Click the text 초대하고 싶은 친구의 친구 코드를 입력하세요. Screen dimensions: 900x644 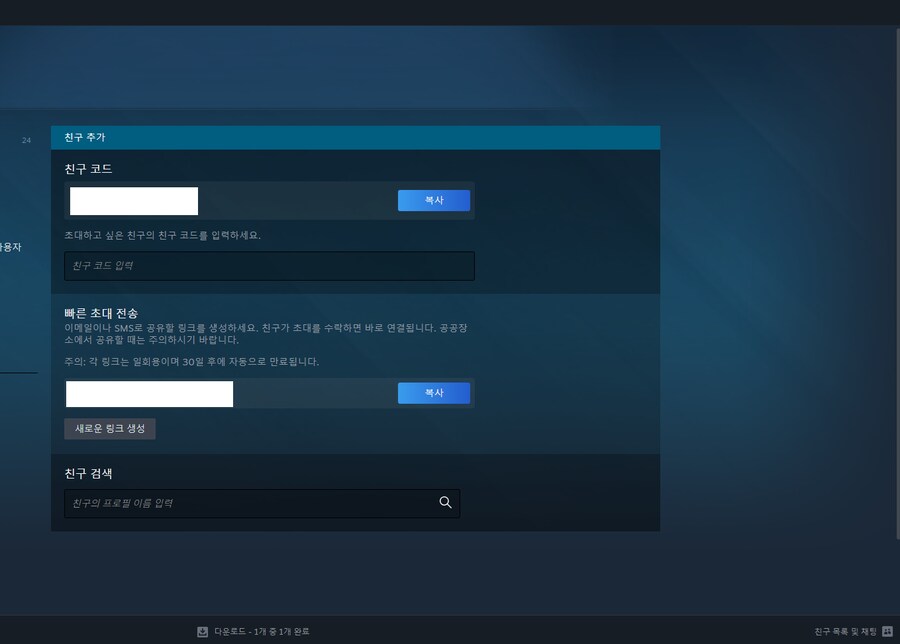(x=162, y=235)
